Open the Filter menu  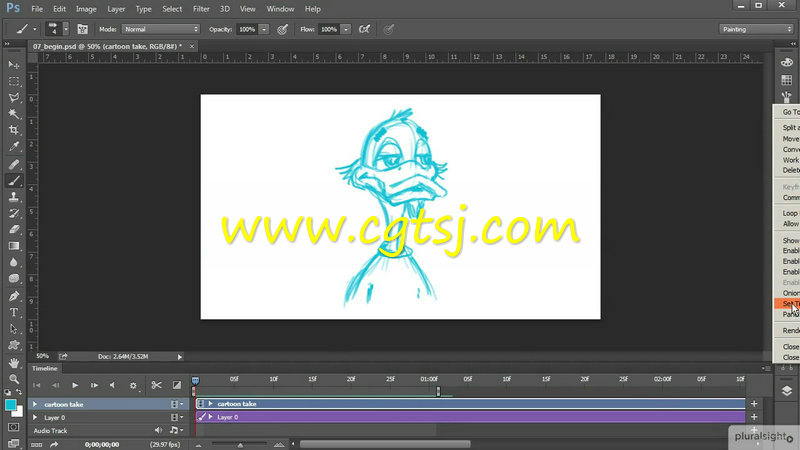(x=201, y=9)
